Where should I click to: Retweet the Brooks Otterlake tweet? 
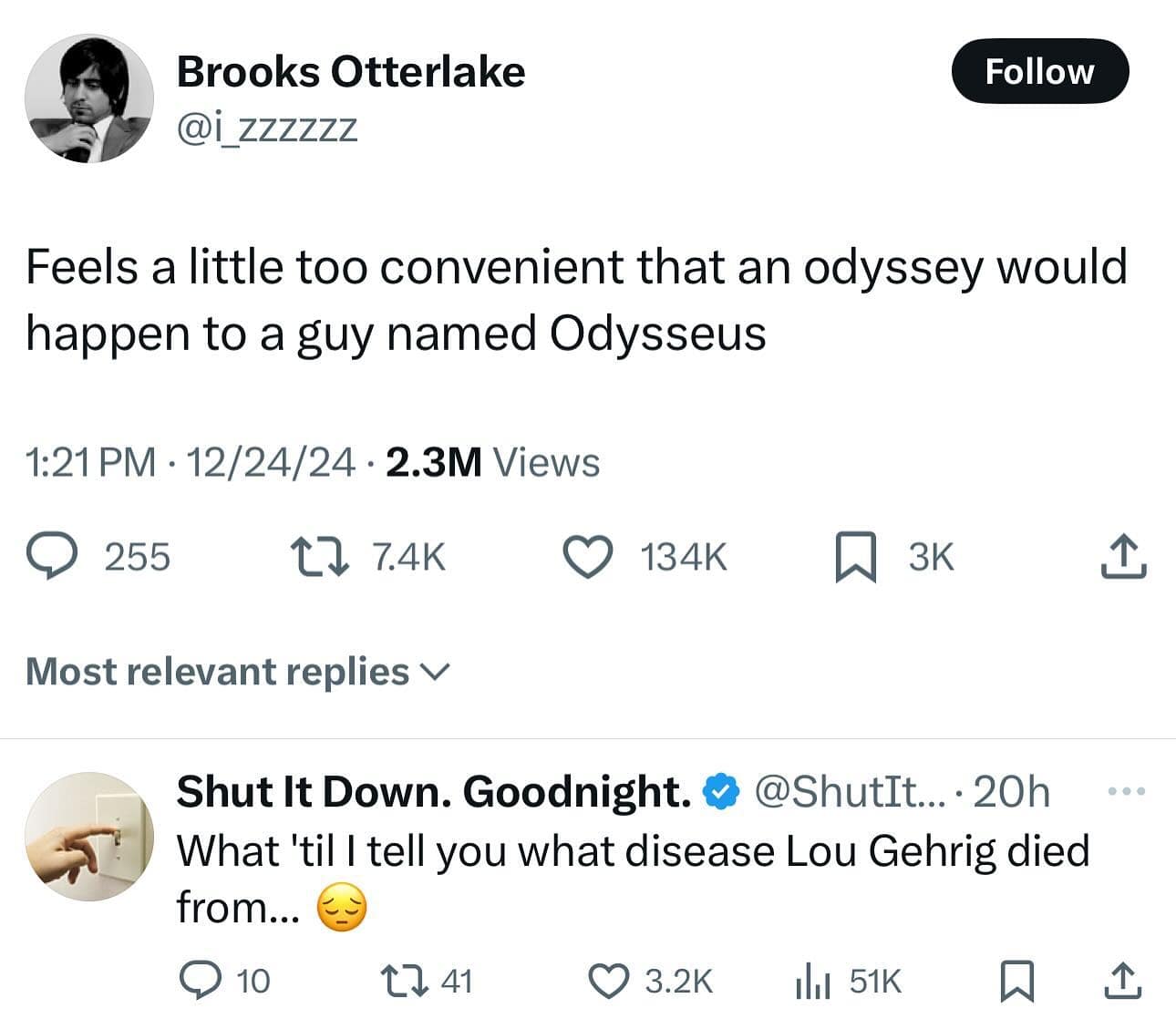316,556
